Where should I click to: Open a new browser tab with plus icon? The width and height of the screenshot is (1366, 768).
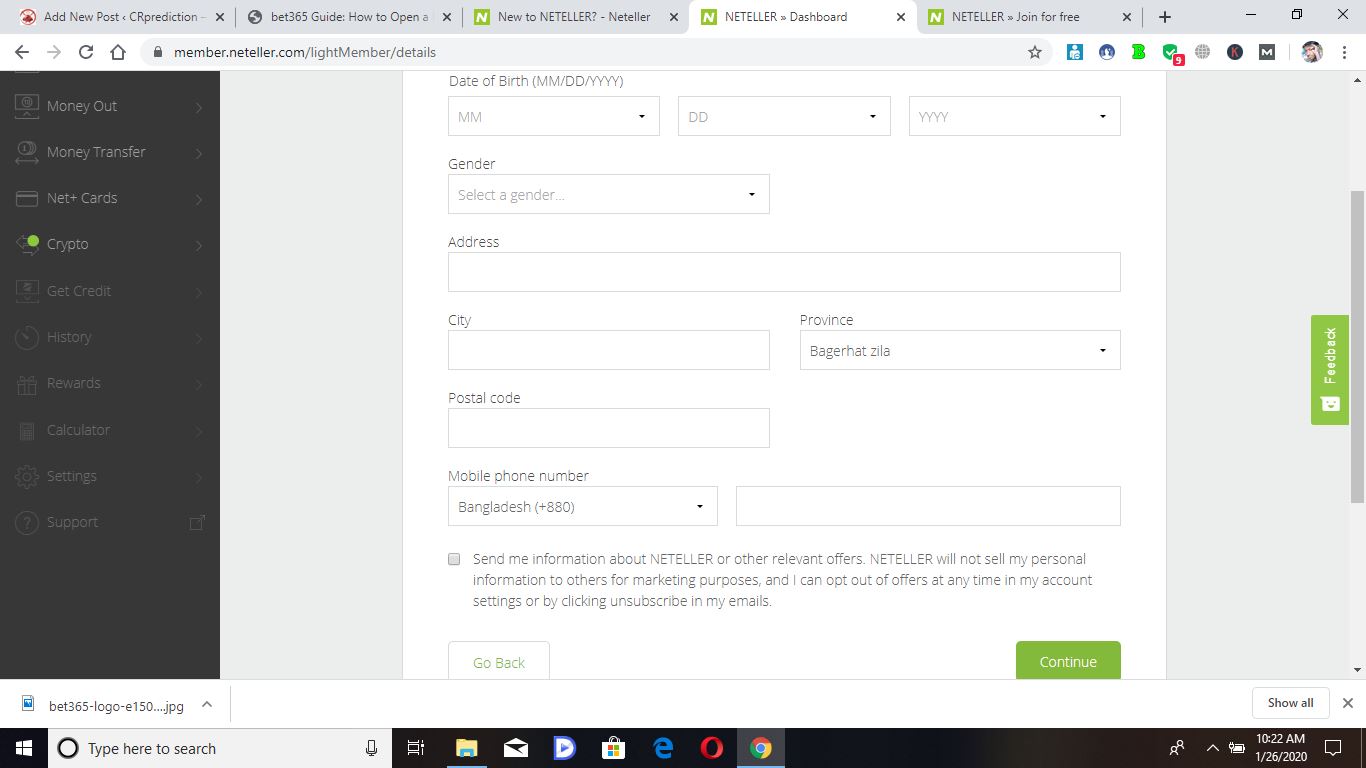tap(1164, 17)
